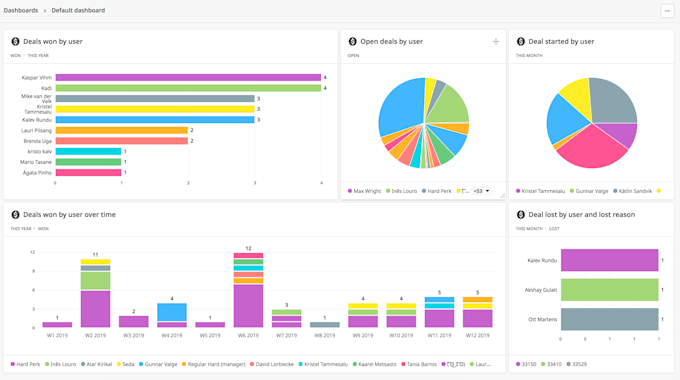Toggle Max Wright in the Open deals legend
680x380 pixels.
tap(364, 191)
